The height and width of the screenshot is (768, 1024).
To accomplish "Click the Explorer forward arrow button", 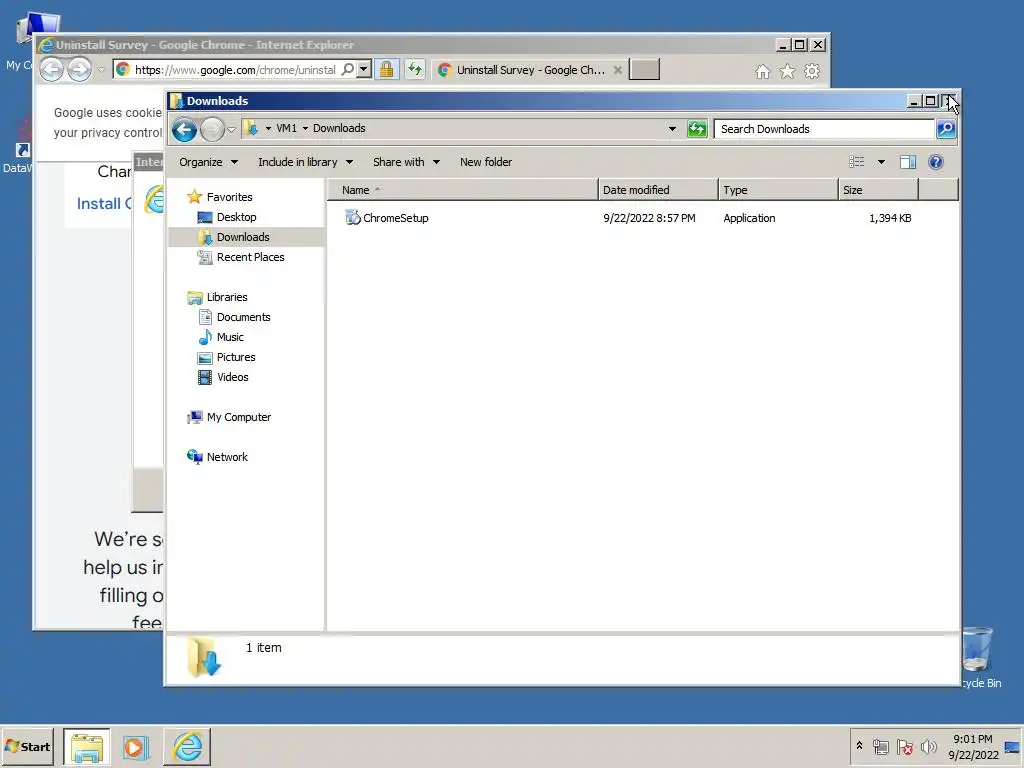I will point(212,129).
